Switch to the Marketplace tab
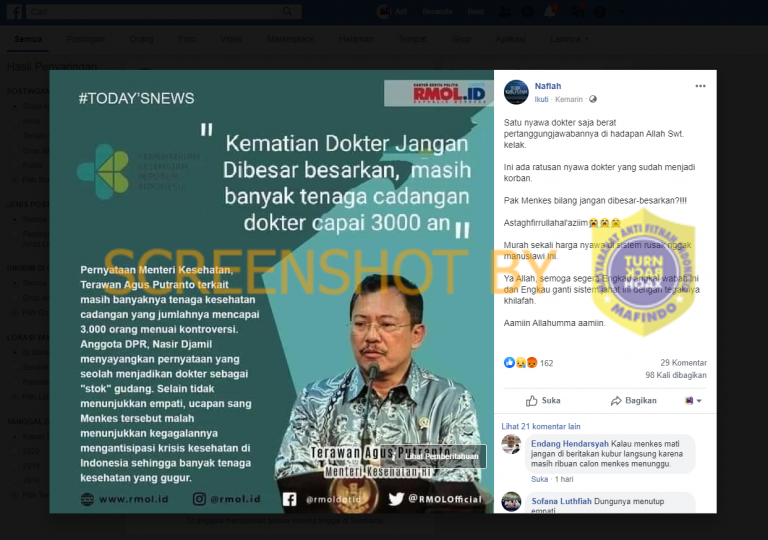This screenshot has height=540, width=768. click(290, 39)
